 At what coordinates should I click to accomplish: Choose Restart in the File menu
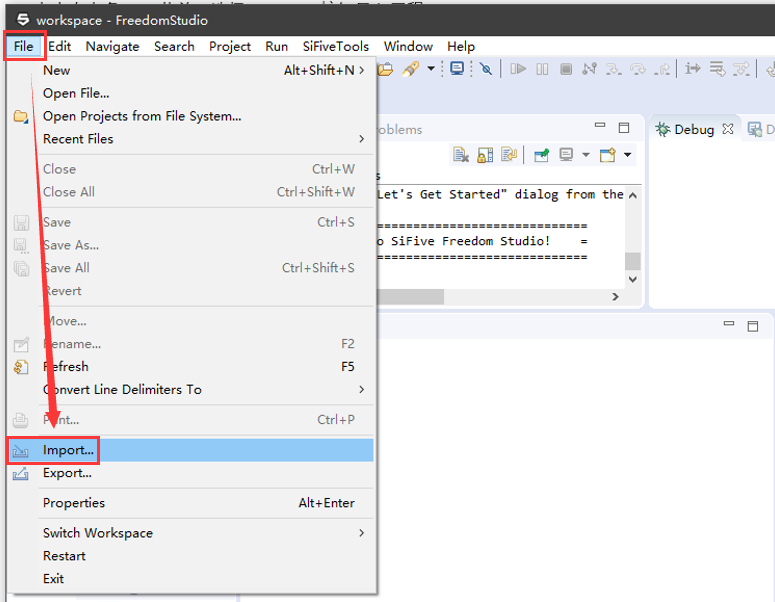click(190, 556)
